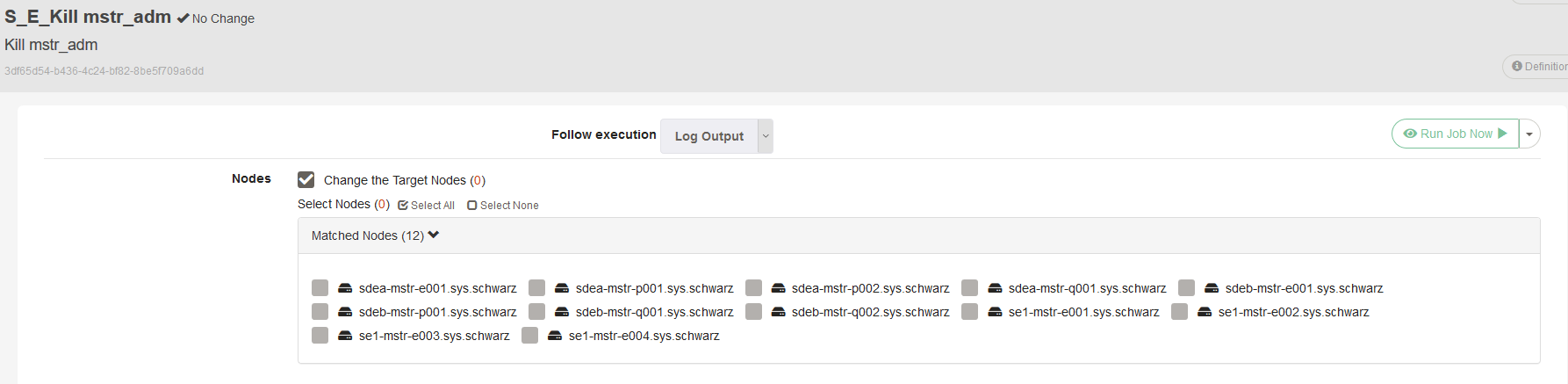This screenshot has height=384, width=1568.
Task: Click node icon for sdeb-mstr-p001.sys.schwarz
Action: (345, 312)
